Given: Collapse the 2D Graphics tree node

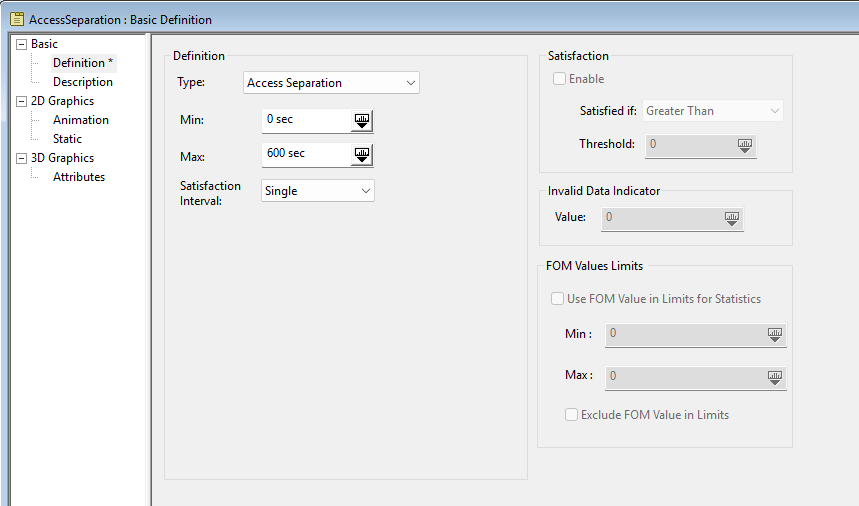Looking at the screenshot, I should (x=22, y=101).
